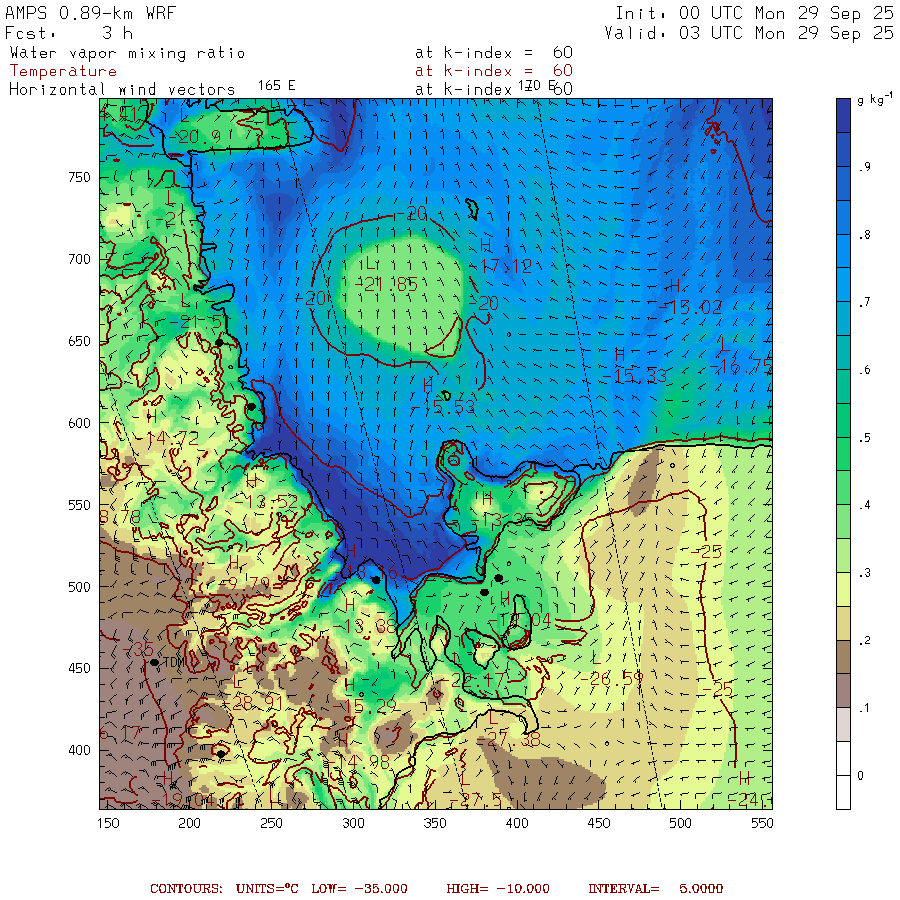
Task: Click the -13.88 high temperature label
Action: pyautogui.click(x=367, y=626)
